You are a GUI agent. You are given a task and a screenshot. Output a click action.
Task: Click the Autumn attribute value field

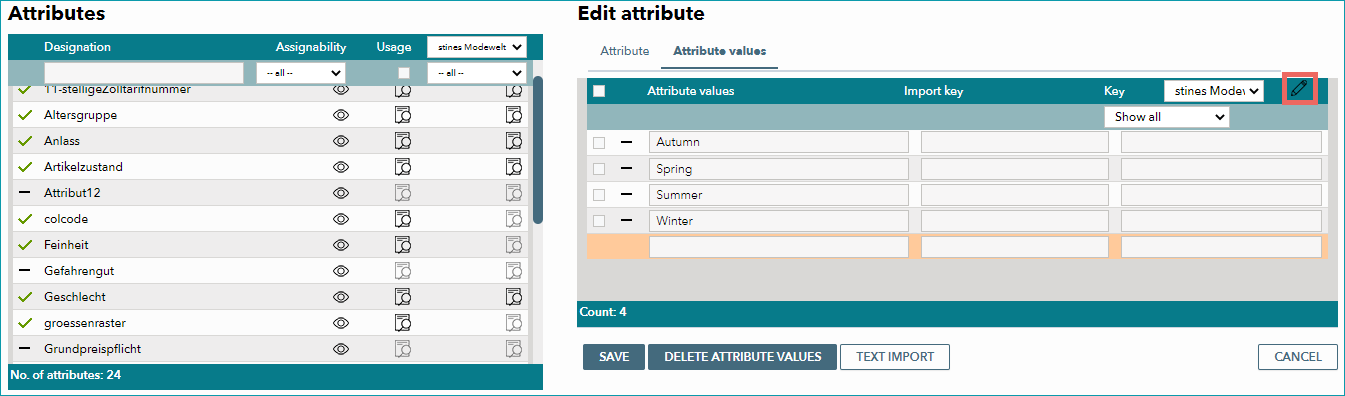(779, 143)
